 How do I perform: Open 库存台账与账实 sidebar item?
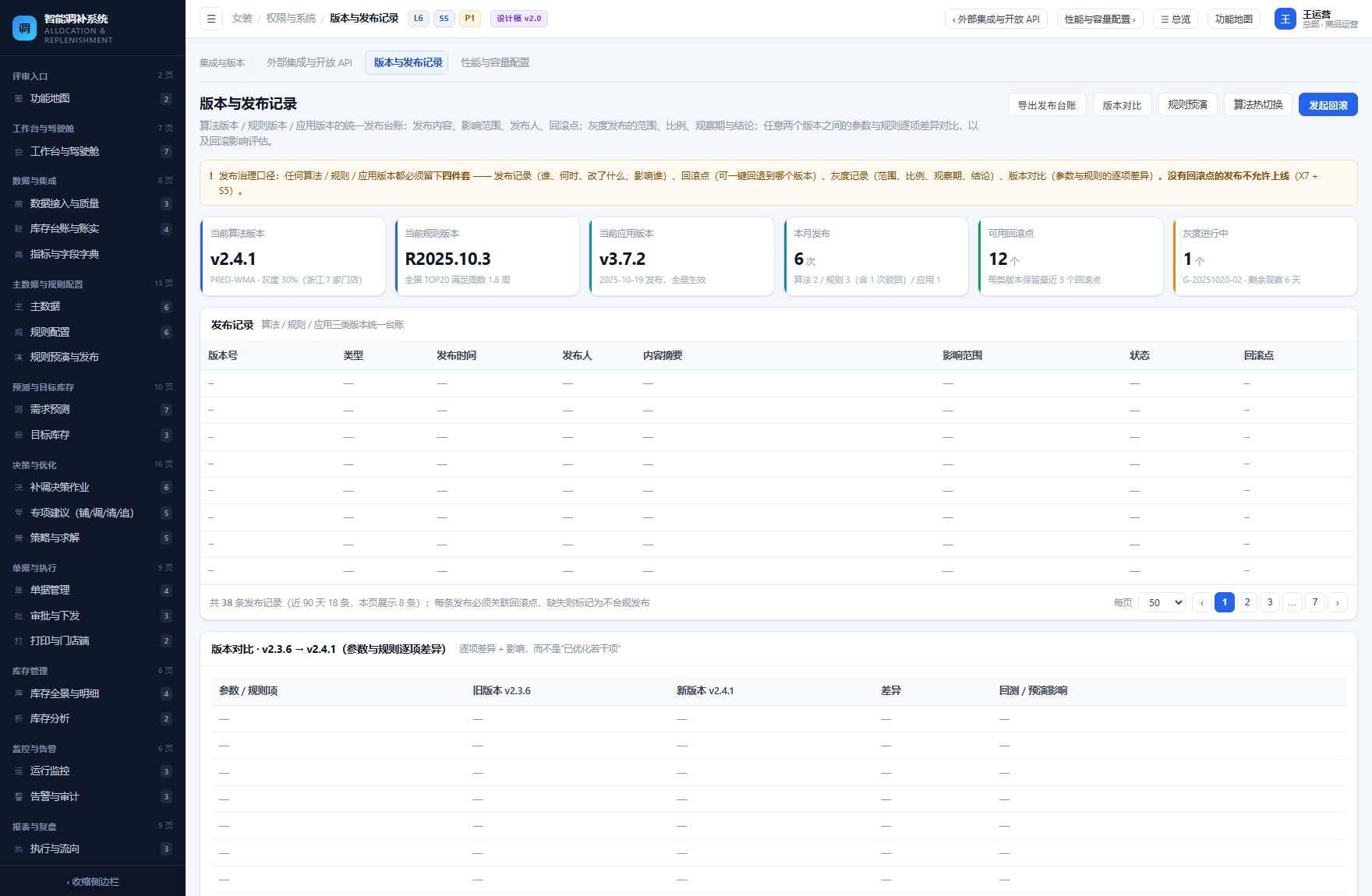(93, 229)
